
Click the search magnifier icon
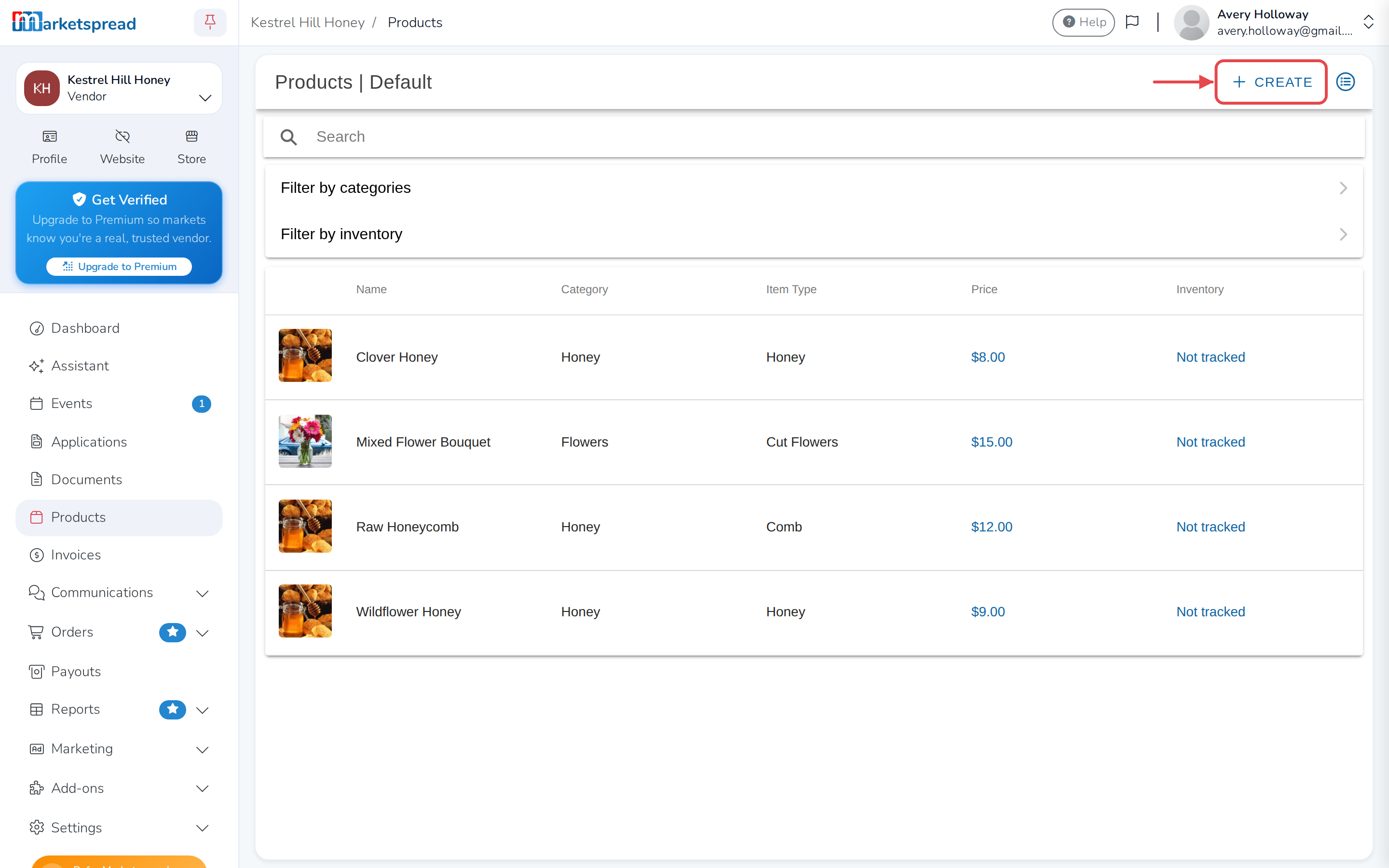click(288, 137)
